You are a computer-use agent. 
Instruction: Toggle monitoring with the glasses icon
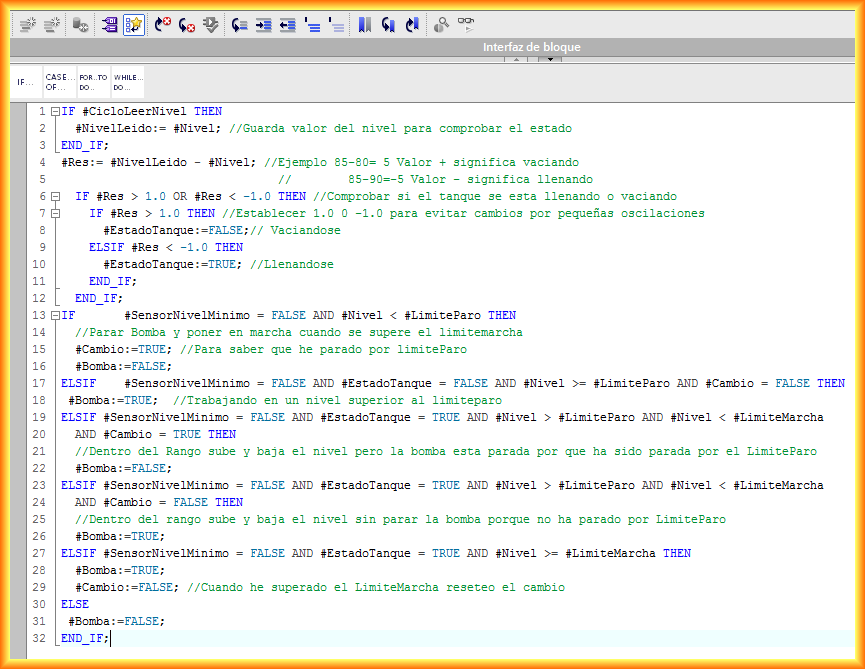coord(466,24)
